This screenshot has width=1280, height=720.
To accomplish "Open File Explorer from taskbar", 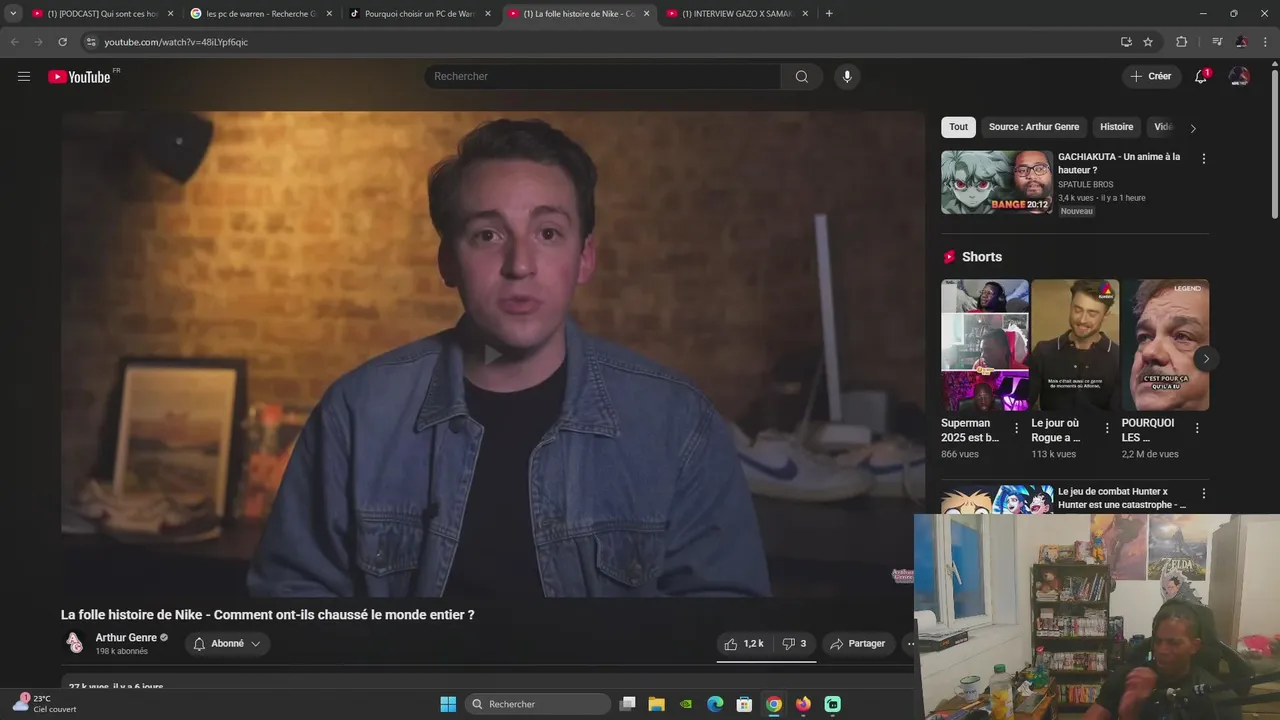I will click(656, 704).
